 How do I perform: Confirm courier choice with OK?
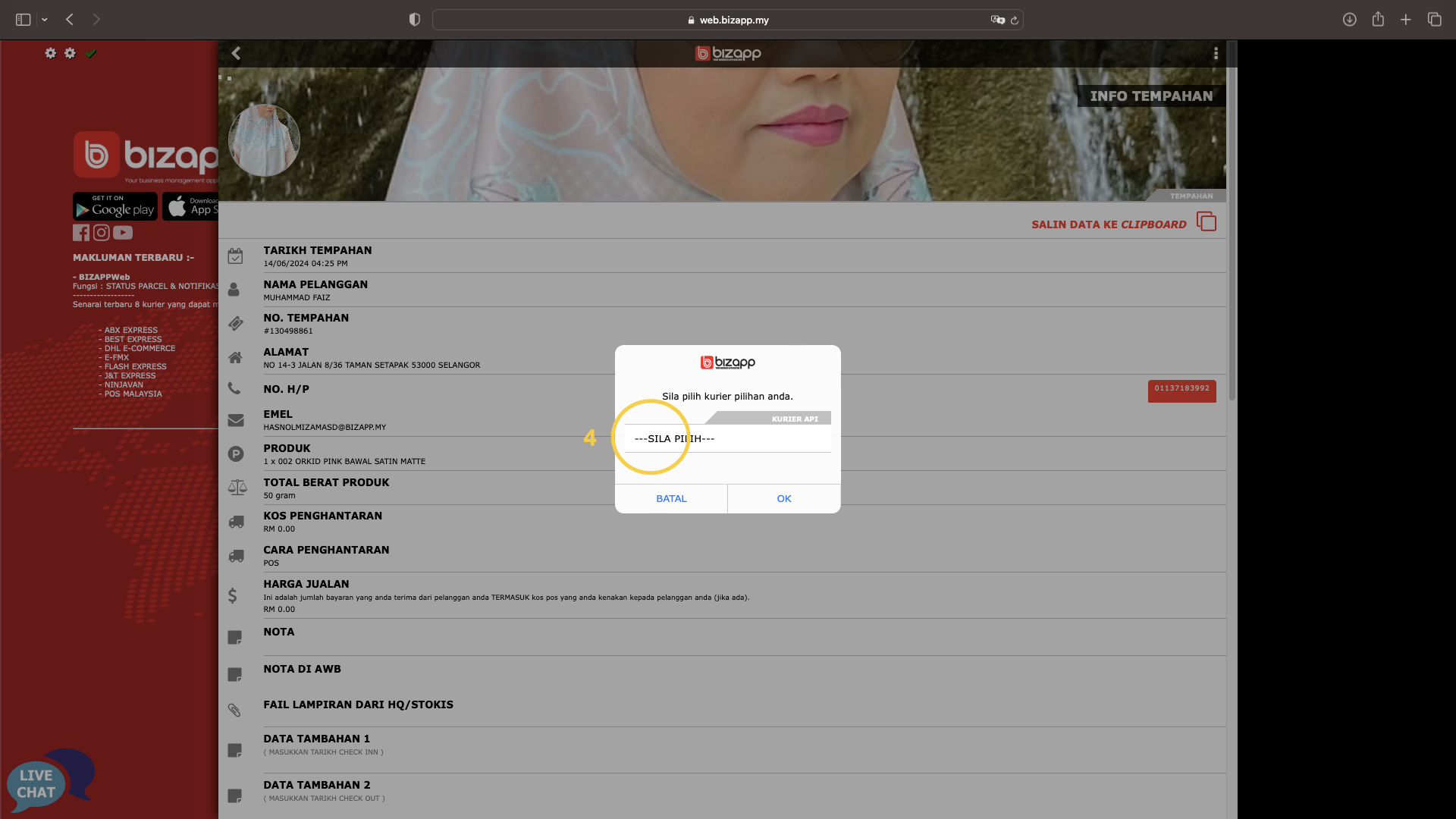[784, 499]
